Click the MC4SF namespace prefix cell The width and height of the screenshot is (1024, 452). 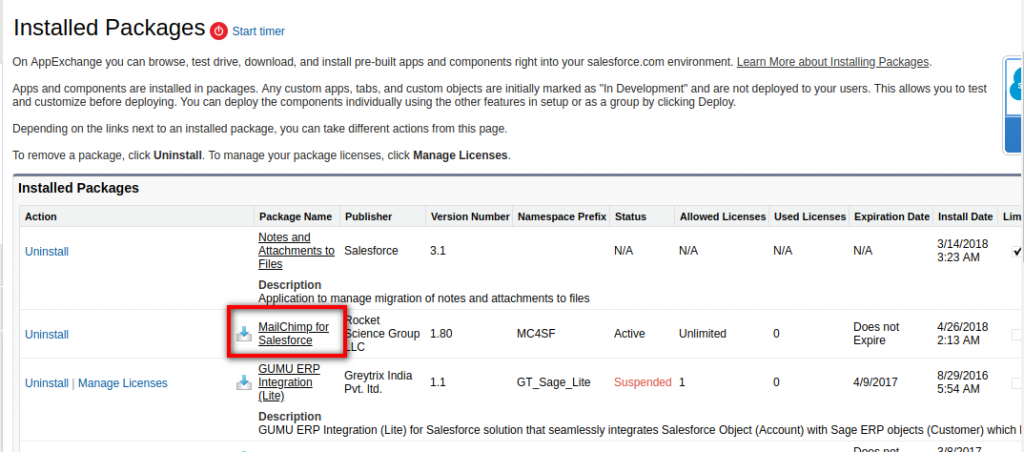click(536, 334)
